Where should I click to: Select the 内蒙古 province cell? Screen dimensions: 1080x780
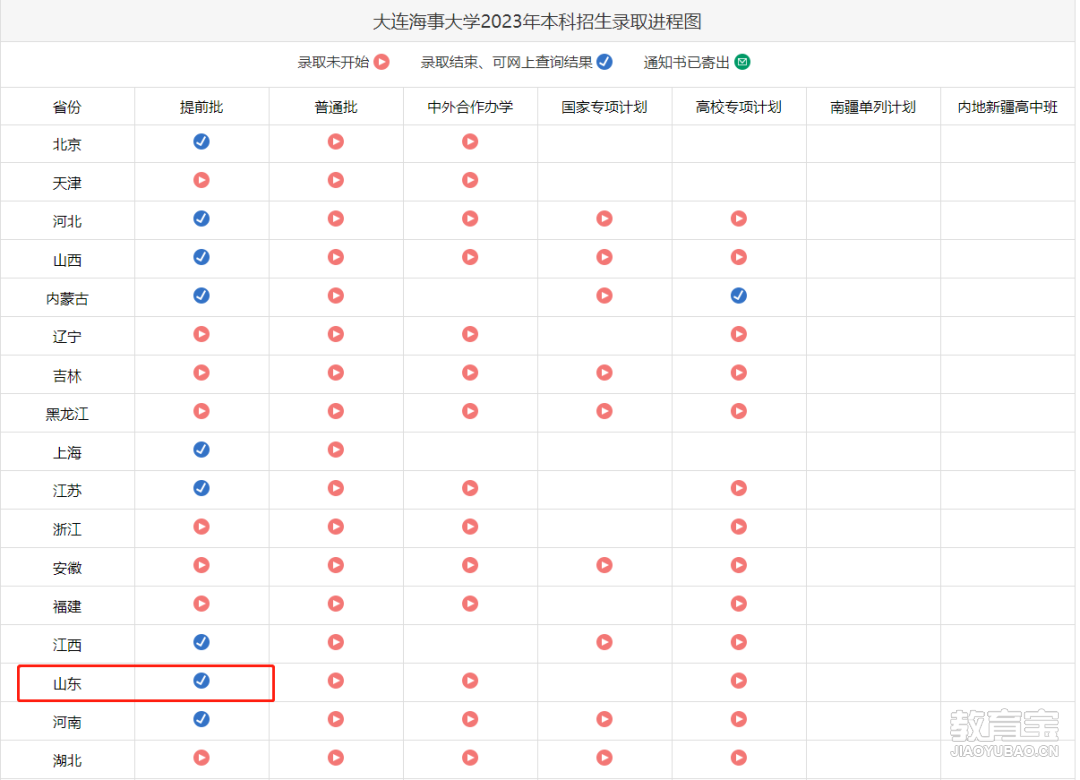coord(67,299)
